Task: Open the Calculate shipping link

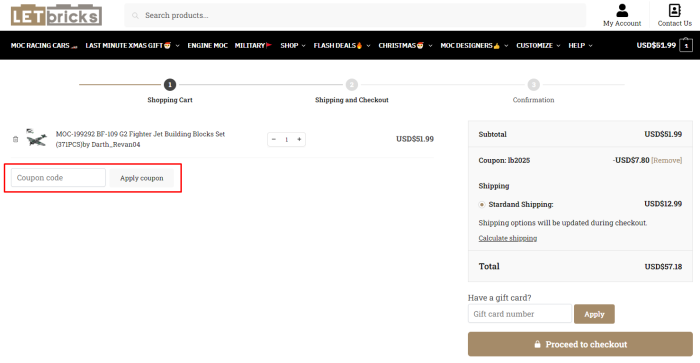Action: [508, 238]
